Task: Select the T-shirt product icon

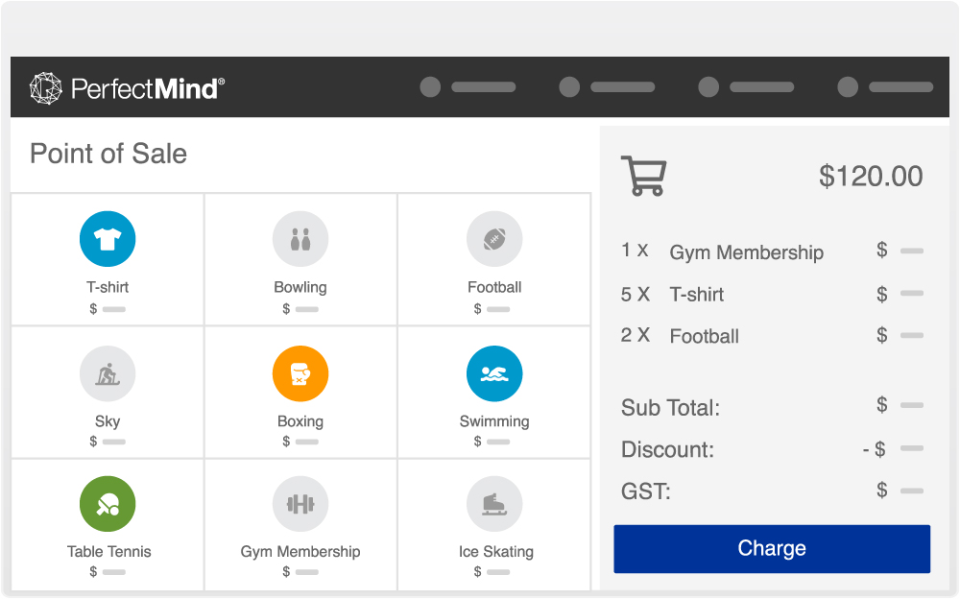Action: click(x=107, y=240)
